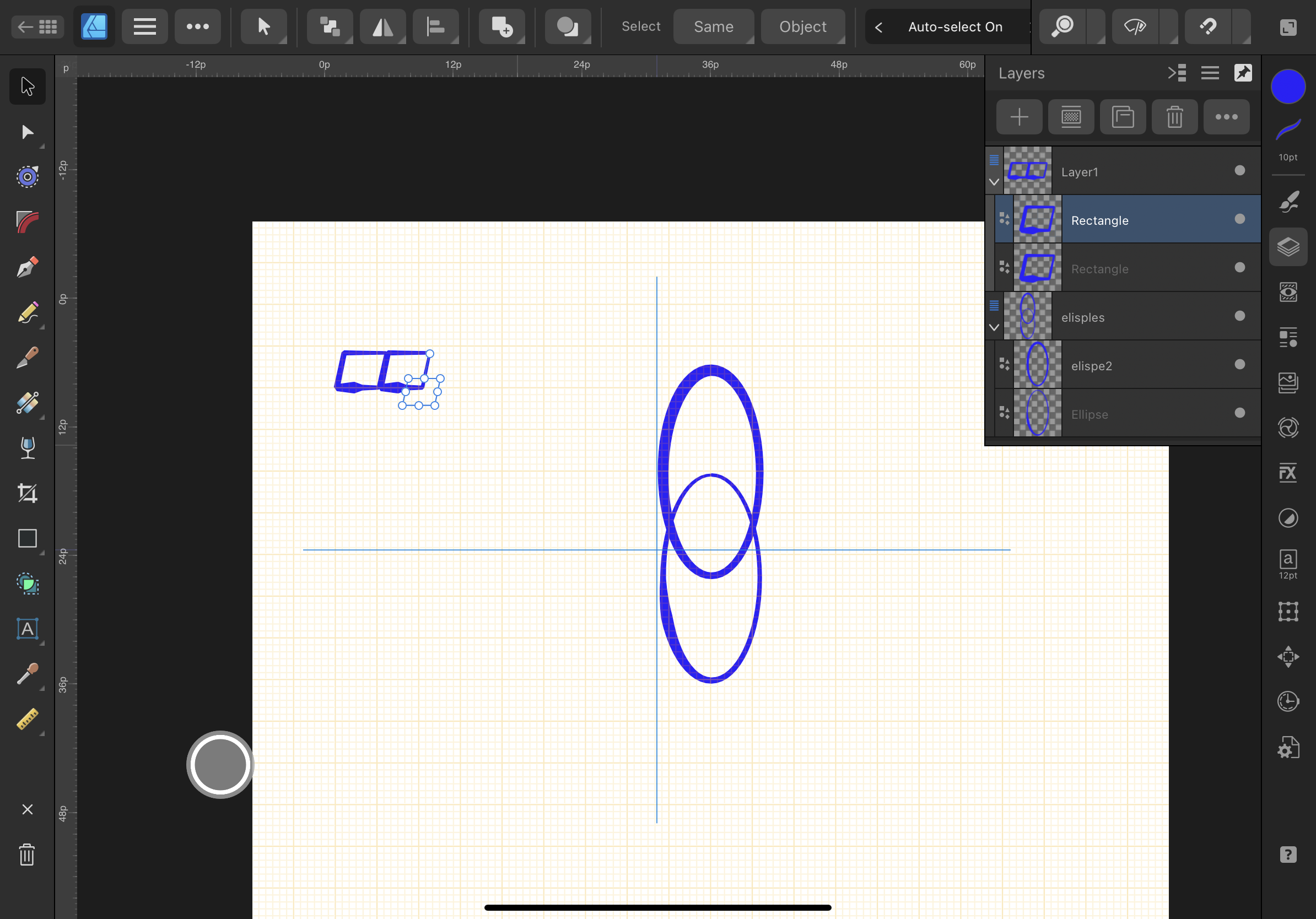
Task: Click the blue fill colour swatch
Action: click(x=1288, y=87)
